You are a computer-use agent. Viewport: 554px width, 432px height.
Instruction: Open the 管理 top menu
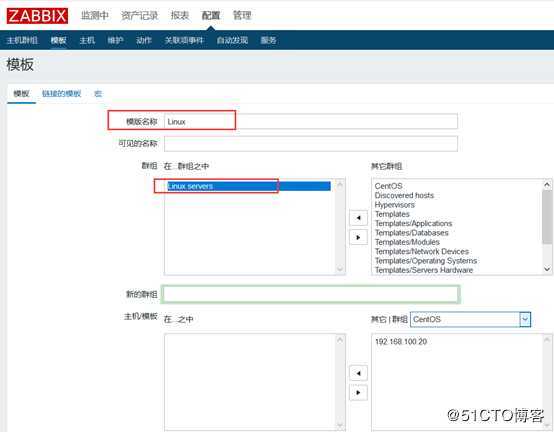coord(242,15)
